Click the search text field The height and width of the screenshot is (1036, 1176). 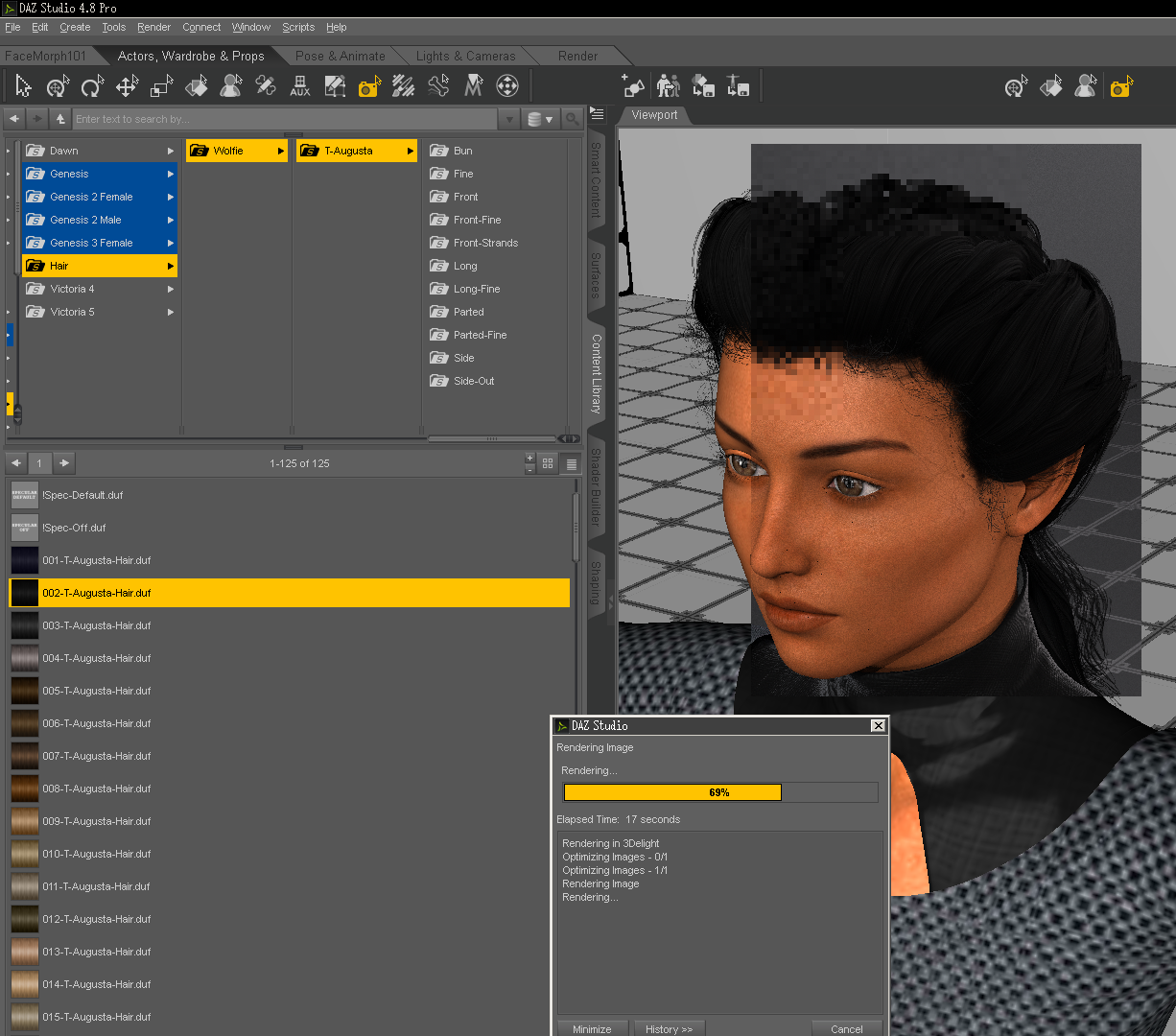(285, 119)
